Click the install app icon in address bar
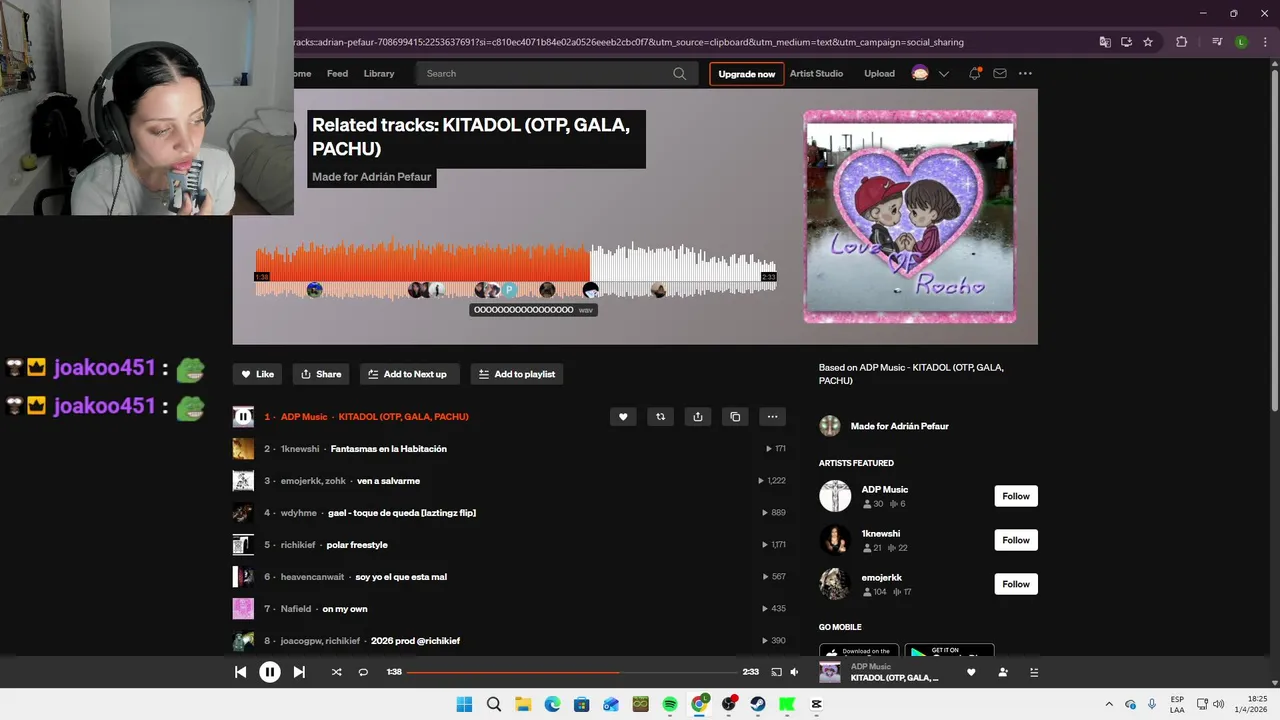 point(1126,42)
